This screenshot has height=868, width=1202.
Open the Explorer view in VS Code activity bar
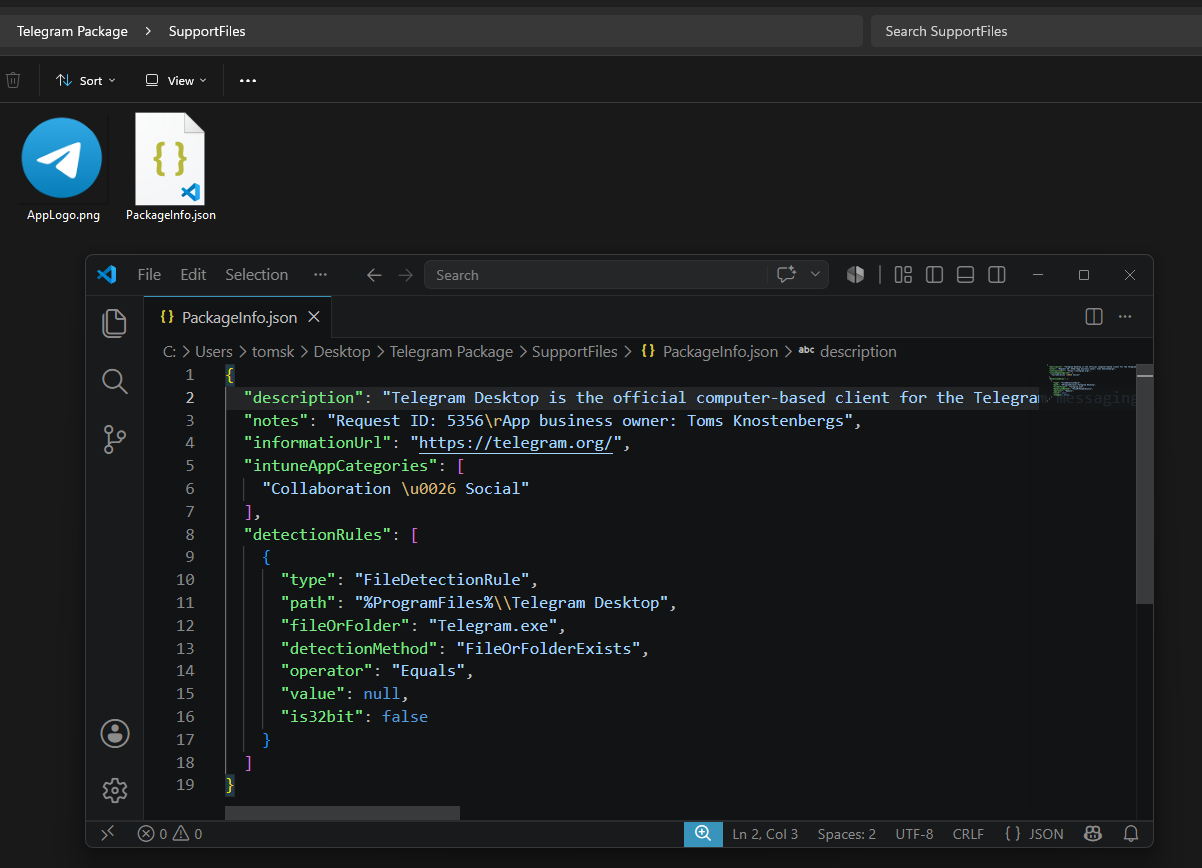[x=115, y=322]
